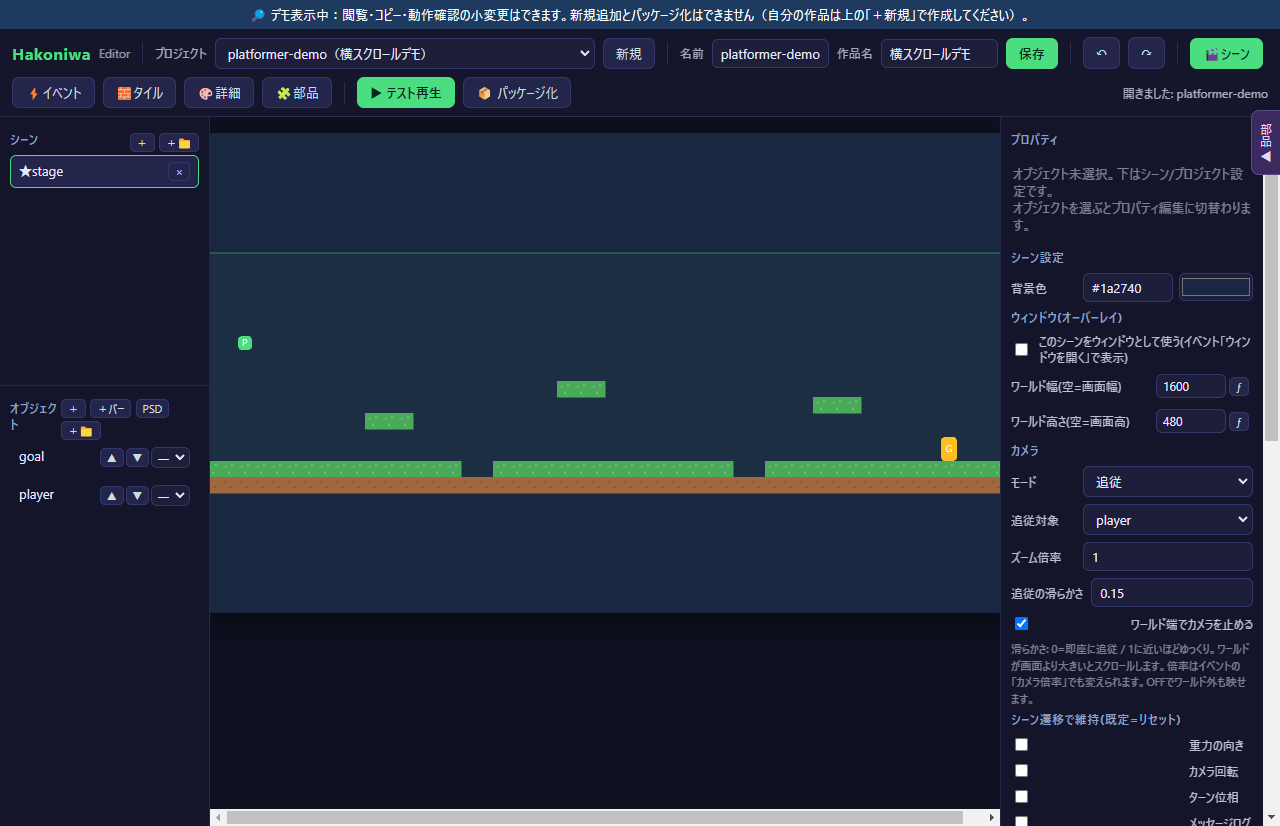Viewport: 1280px width, 826px height.
Task: Move player object down in list
Action: point(138,495)
